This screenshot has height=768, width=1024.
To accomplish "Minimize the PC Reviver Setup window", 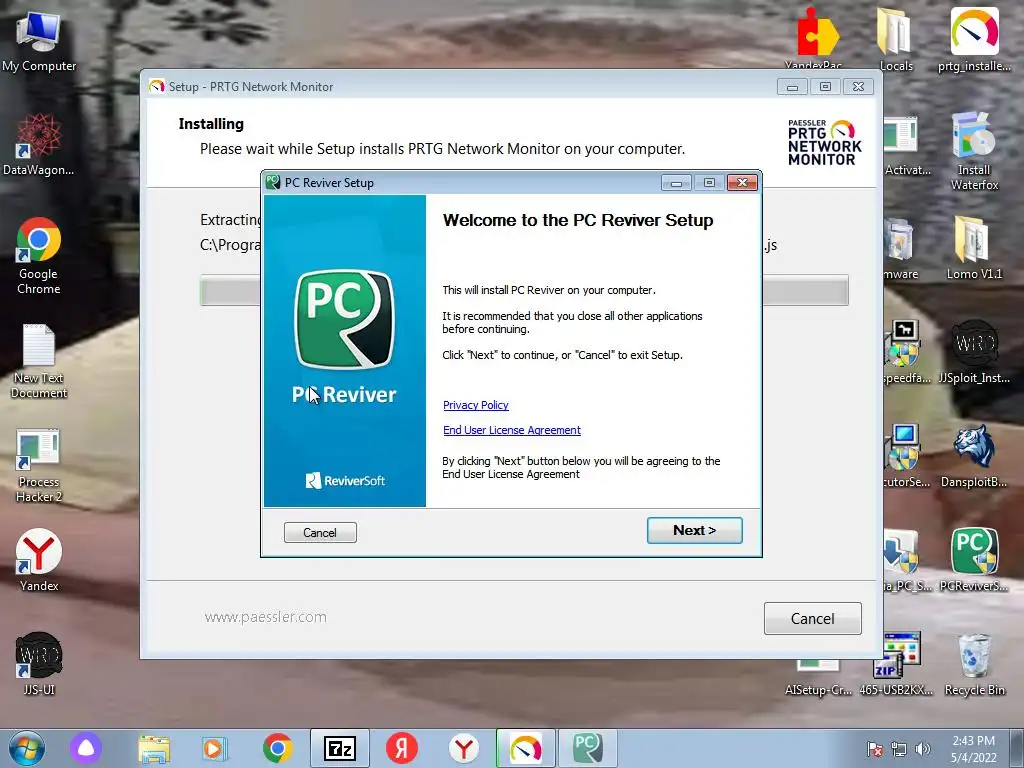I will pos(677,183).
